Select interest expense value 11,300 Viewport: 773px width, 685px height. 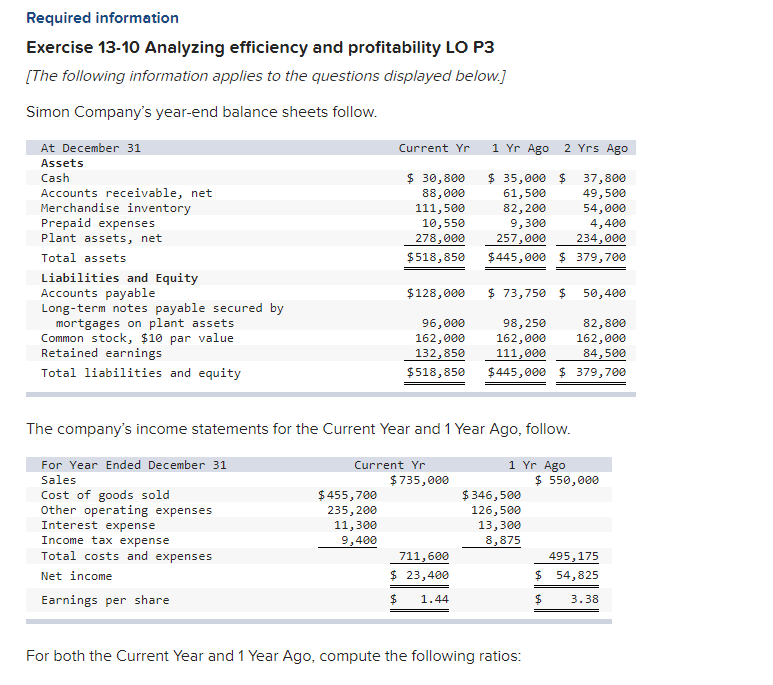[x=355, y=525]
